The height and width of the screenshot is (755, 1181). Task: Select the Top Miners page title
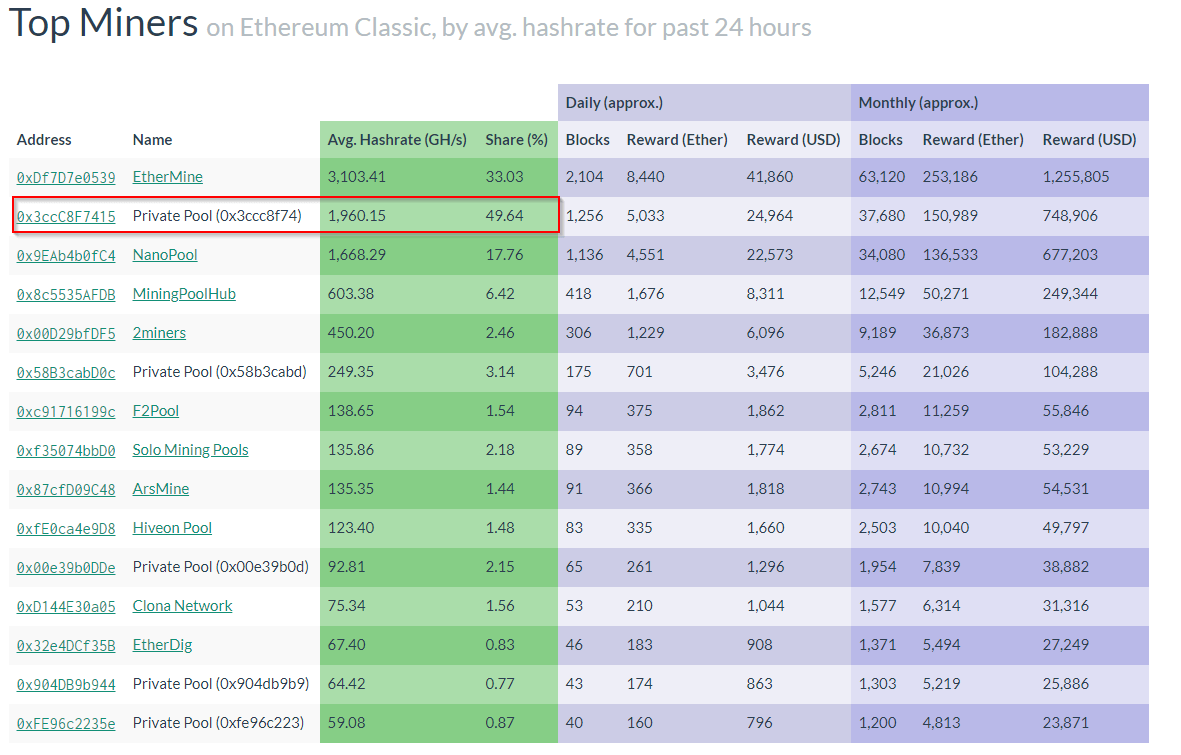click(103, 23)
